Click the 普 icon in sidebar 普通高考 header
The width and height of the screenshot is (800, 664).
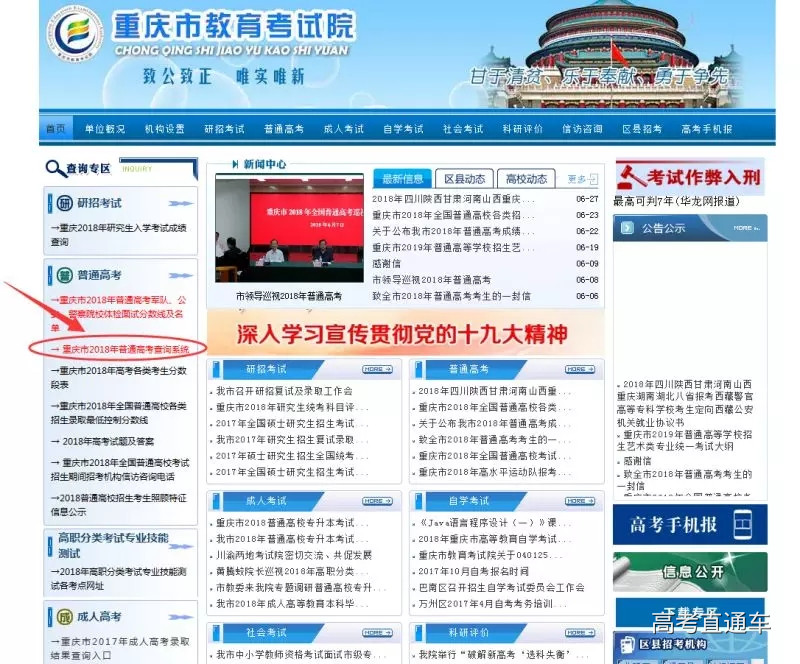click(64, 275)
